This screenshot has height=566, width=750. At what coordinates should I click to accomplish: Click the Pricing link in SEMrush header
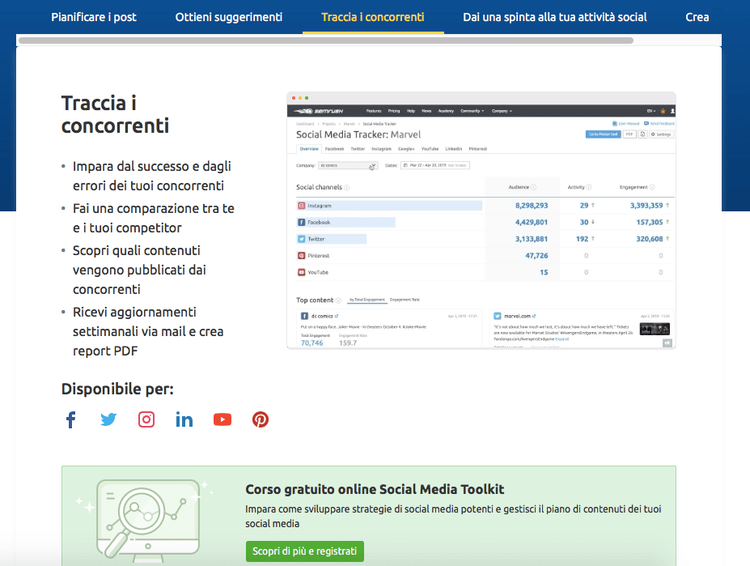(394, 111)
